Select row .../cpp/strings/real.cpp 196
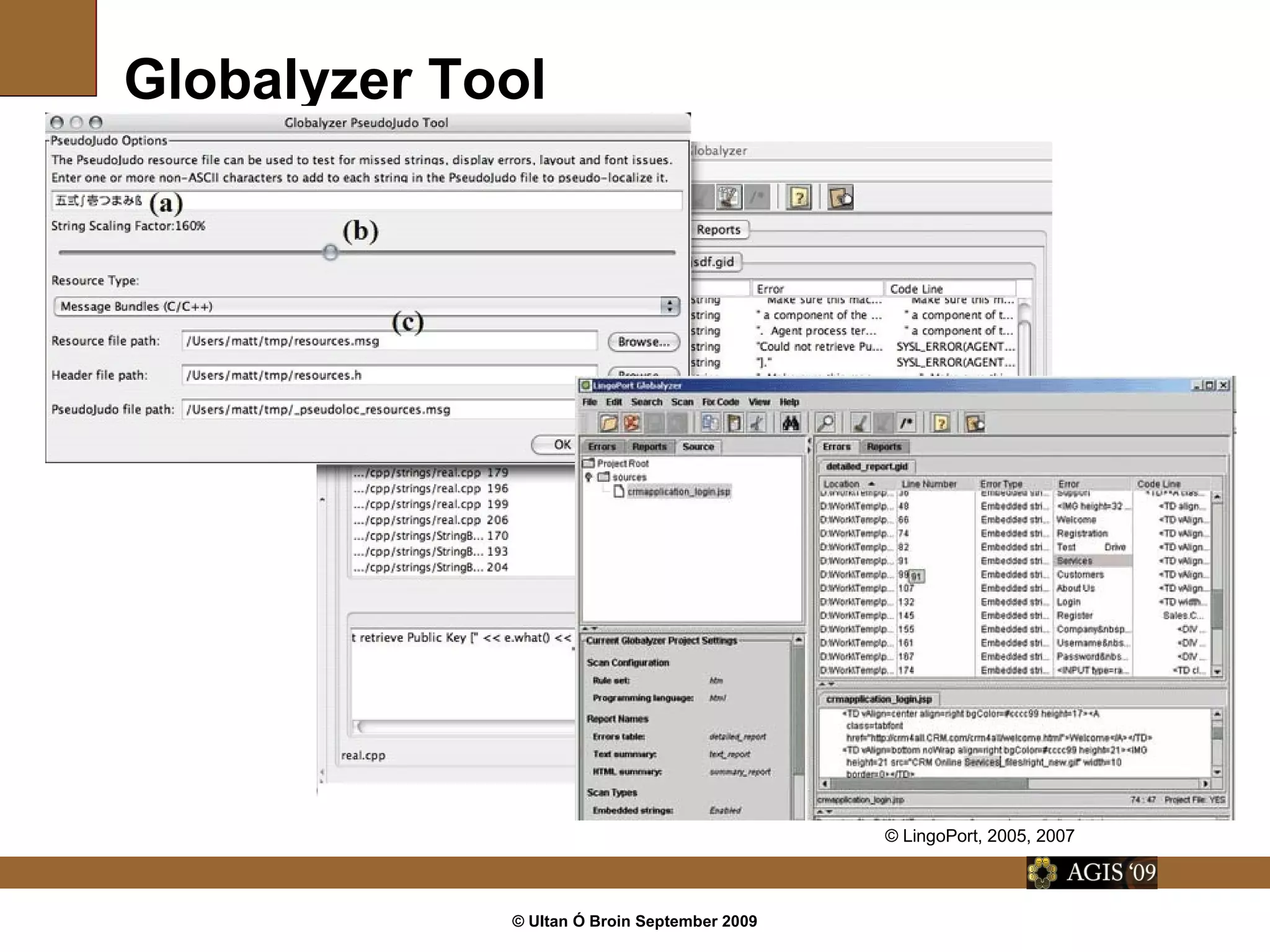The width and height of the screenshot is (1270, 952). click(x=430, y=488)
